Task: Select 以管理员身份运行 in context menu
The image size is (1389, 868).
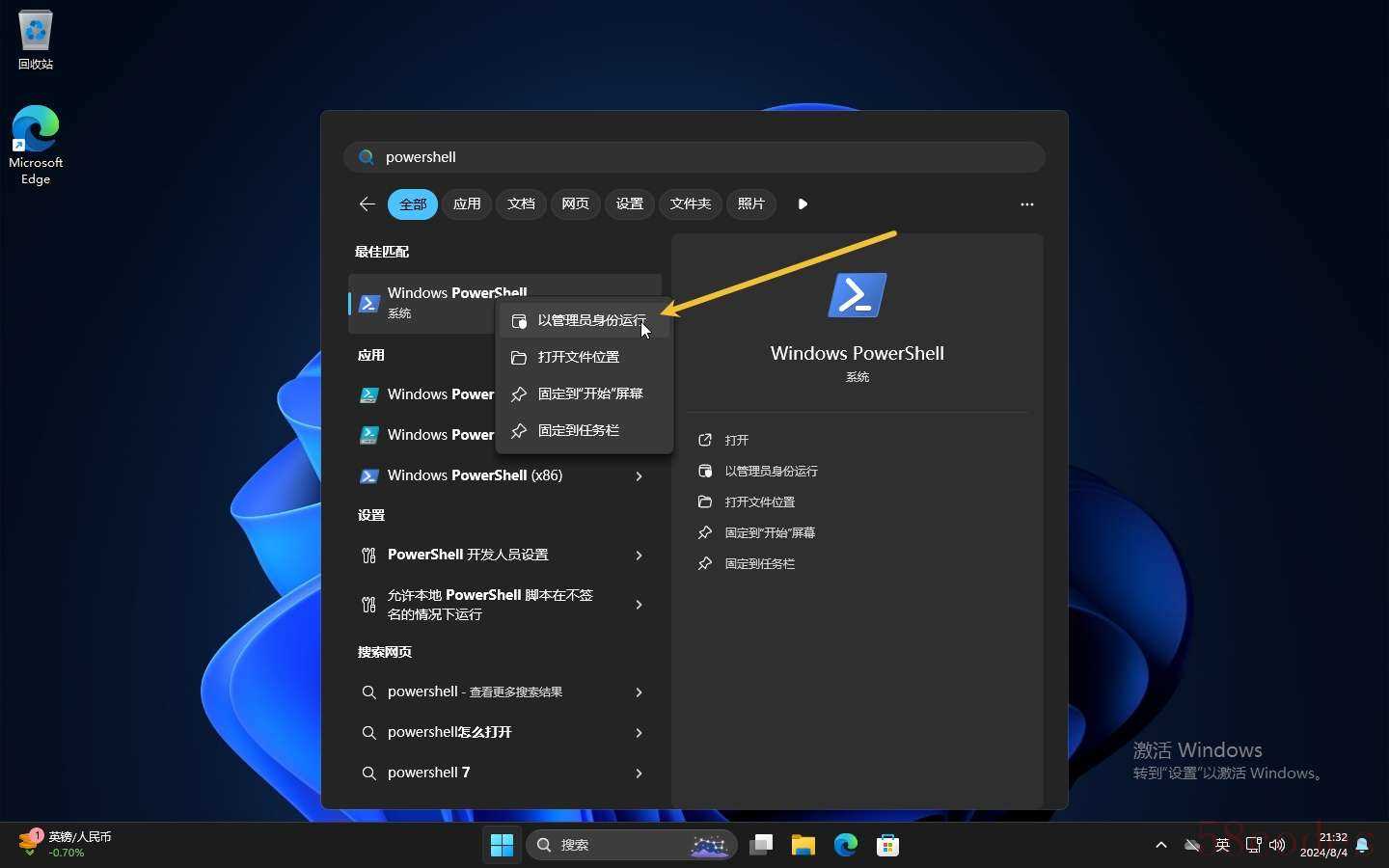Action: (x=585, y=320)
